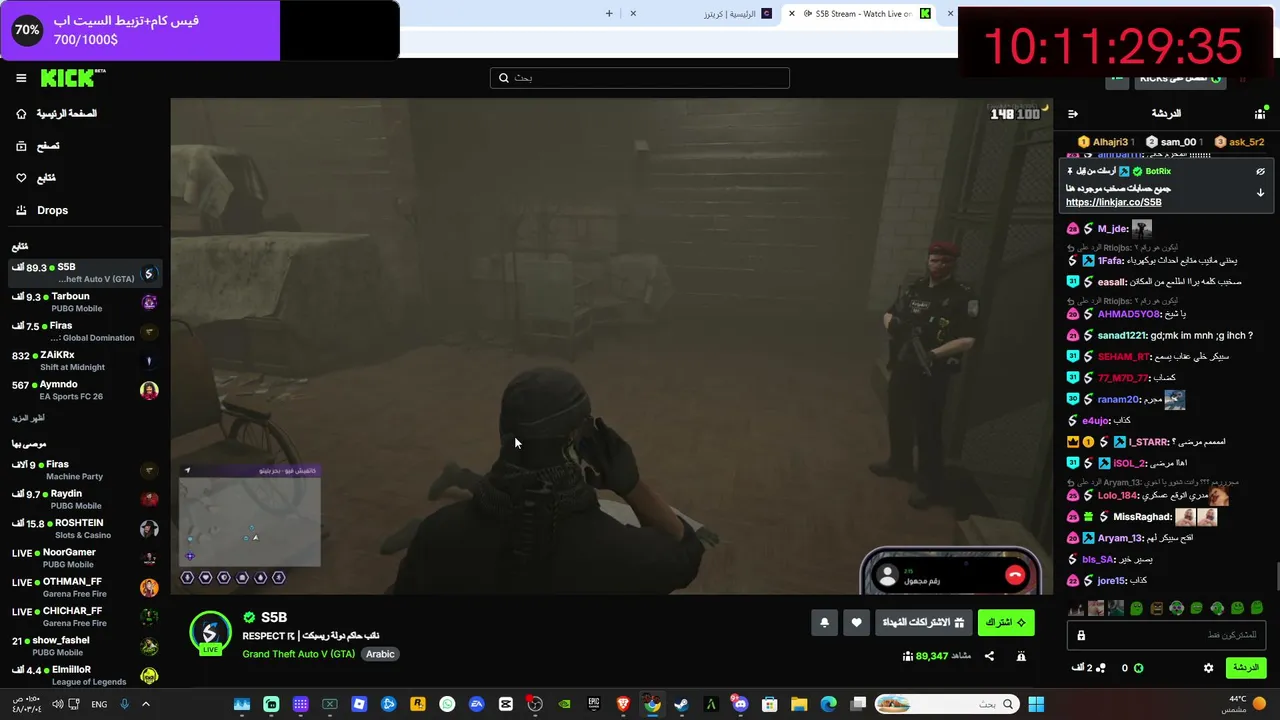Open File Explorer from taskbar
This screenshot has height=720, width=1280.
click(799, 704)
